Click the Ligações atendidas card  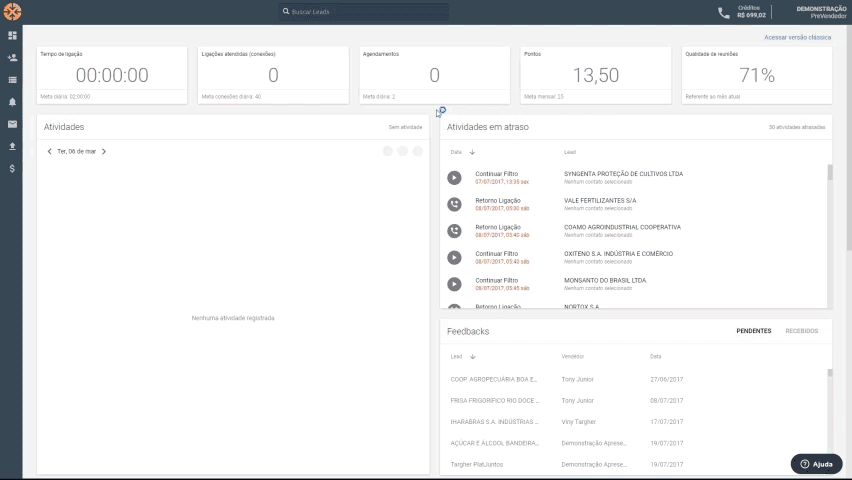(273, 75)
